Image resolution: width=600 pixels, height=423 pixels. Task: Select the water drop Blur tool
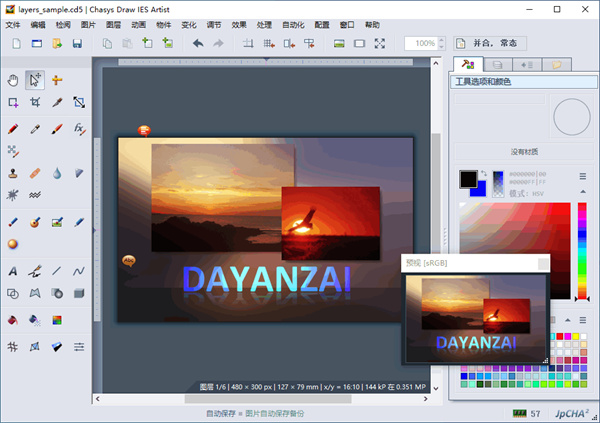pyautogui.click(x=57, y=173)
